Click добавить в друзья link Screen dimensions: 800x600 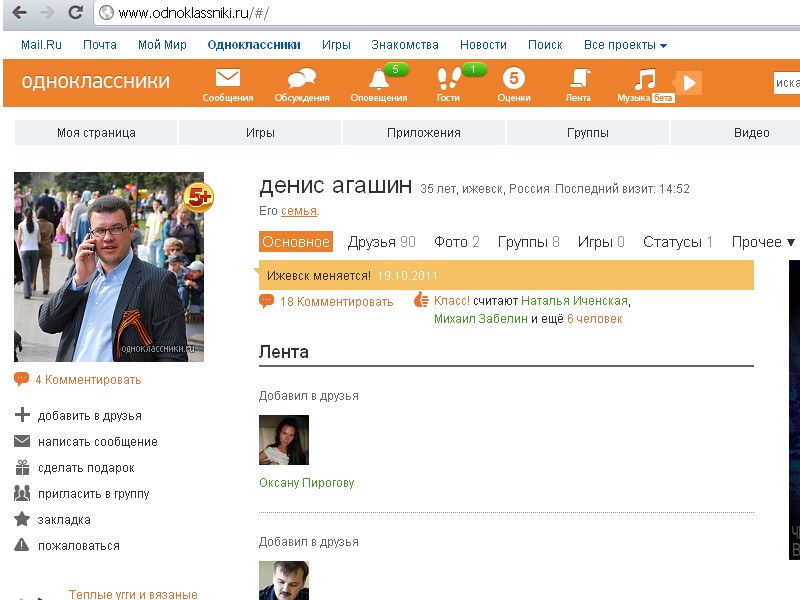pos(89,416)
